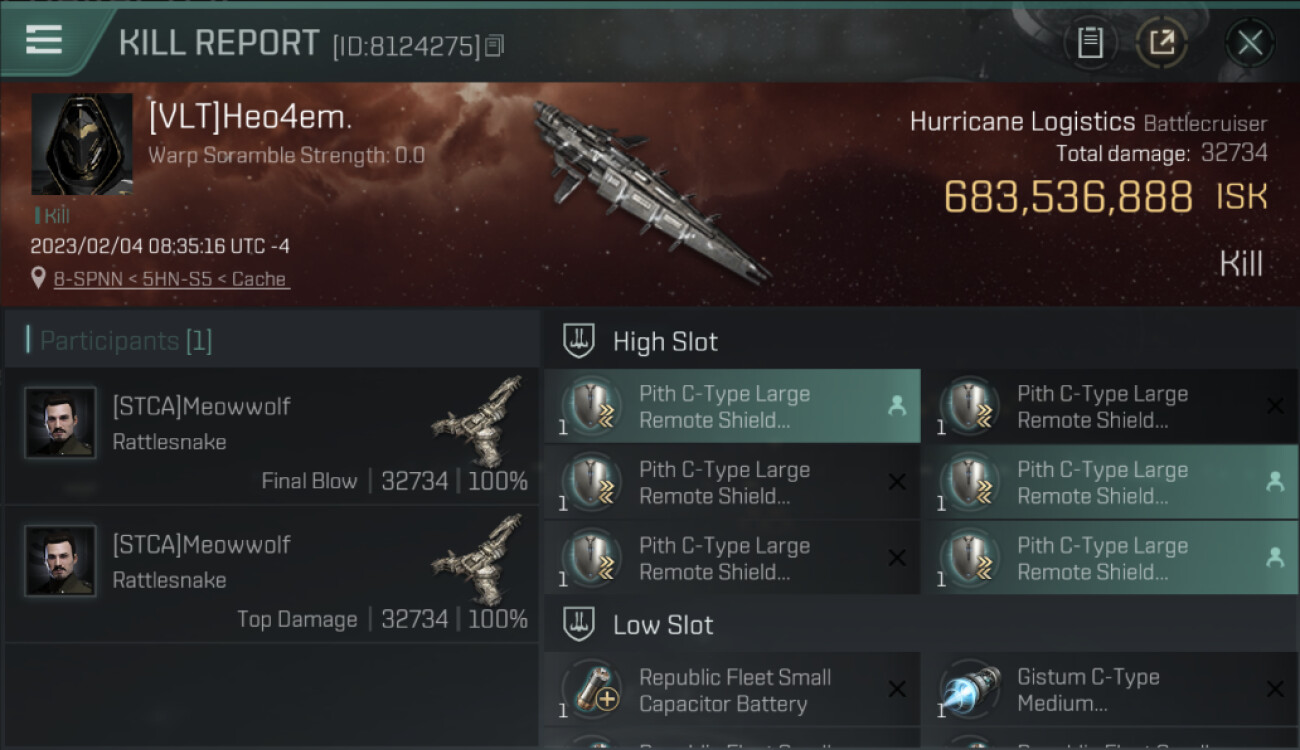Click first highlighted Pith C-Type Remote Shield module
Viewport: 1300px width, 750px height.
[x=732, y=406]
